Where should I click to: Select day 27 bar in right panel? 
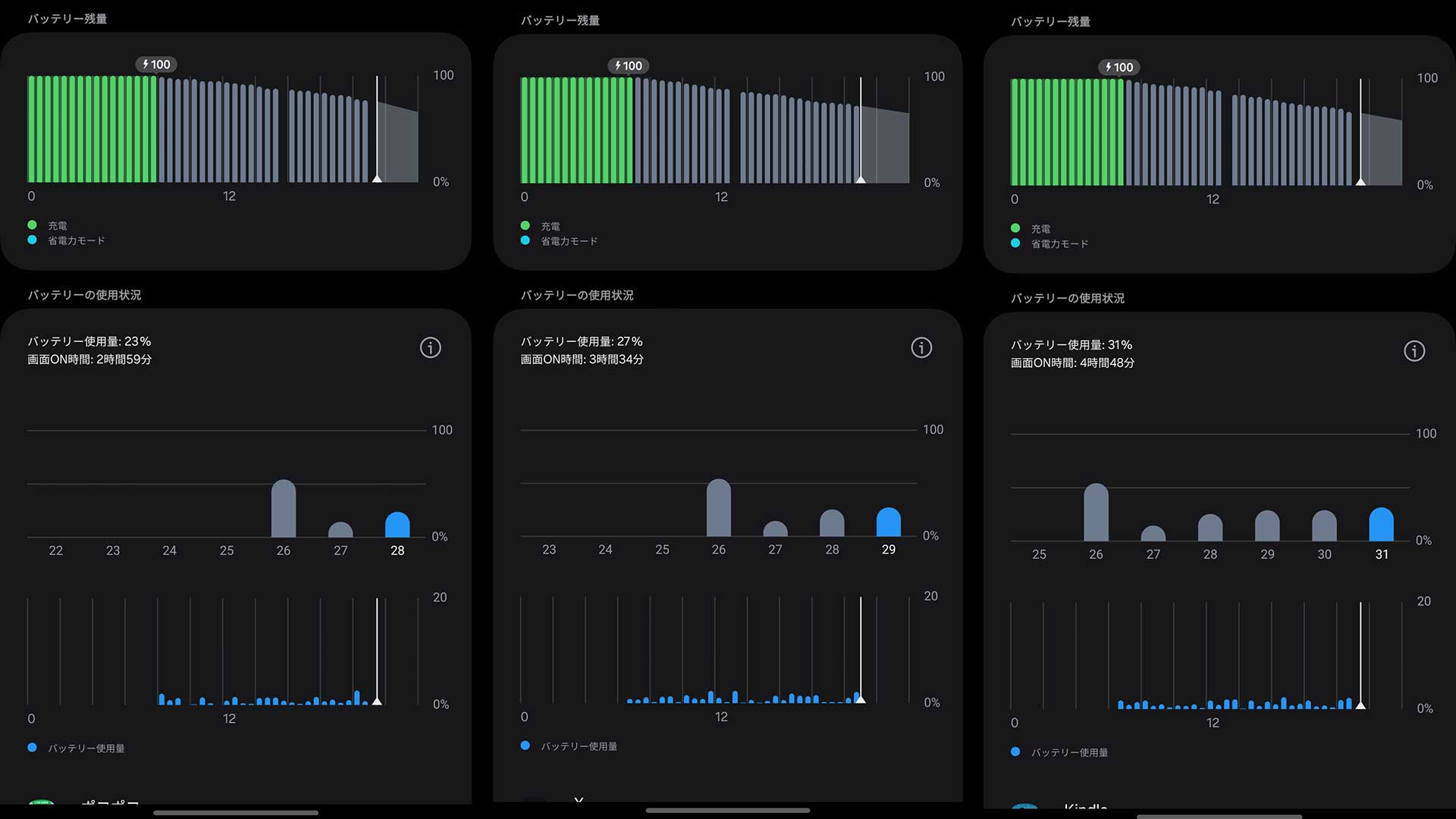[1153, 533]
